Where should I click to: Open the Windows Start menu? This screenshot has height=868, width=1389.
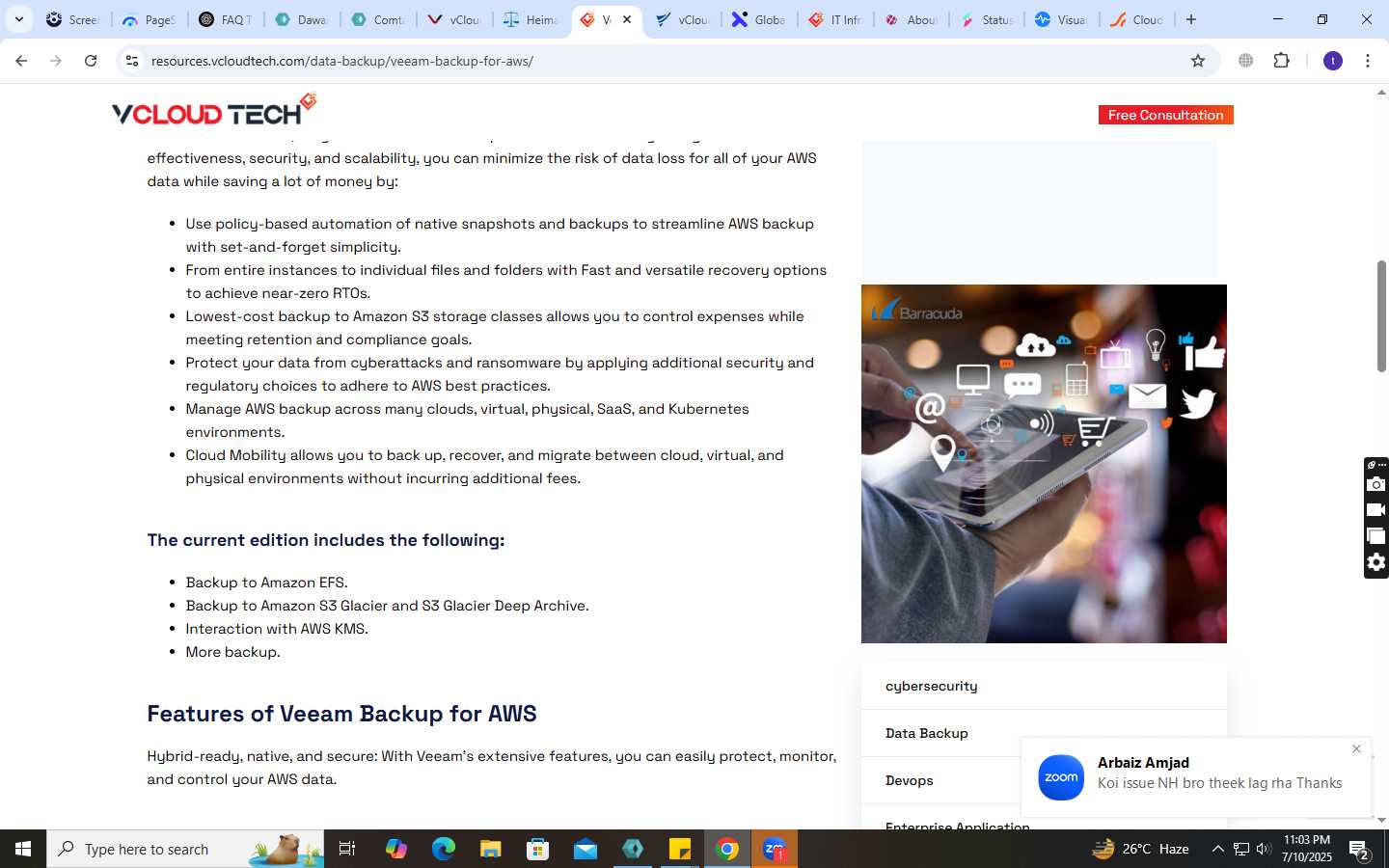23,849
